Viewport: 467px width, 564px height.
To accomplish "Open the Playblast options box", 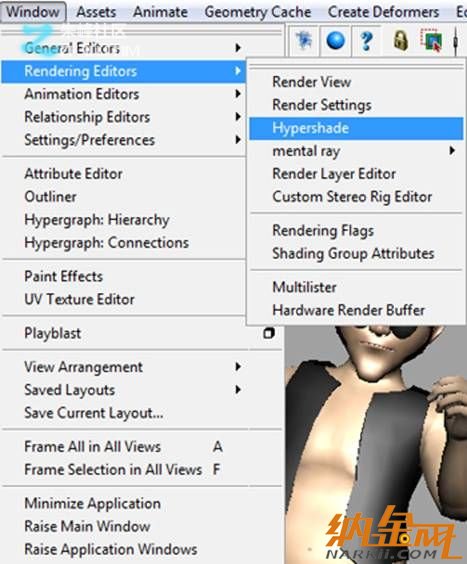I will coord(269,333).
